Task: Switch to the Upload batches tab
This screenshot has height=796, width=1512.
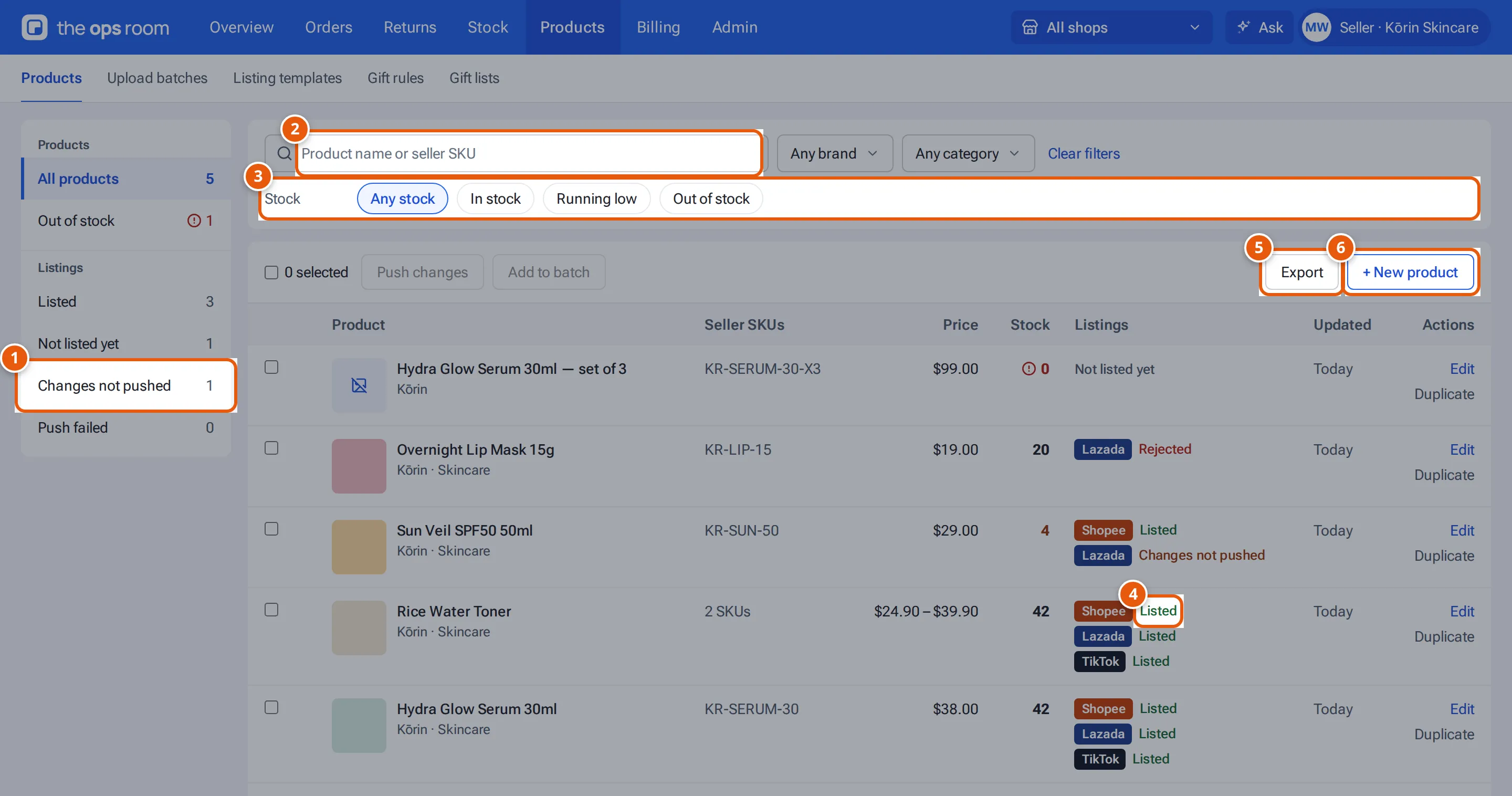Action: (x=157, y=78)
